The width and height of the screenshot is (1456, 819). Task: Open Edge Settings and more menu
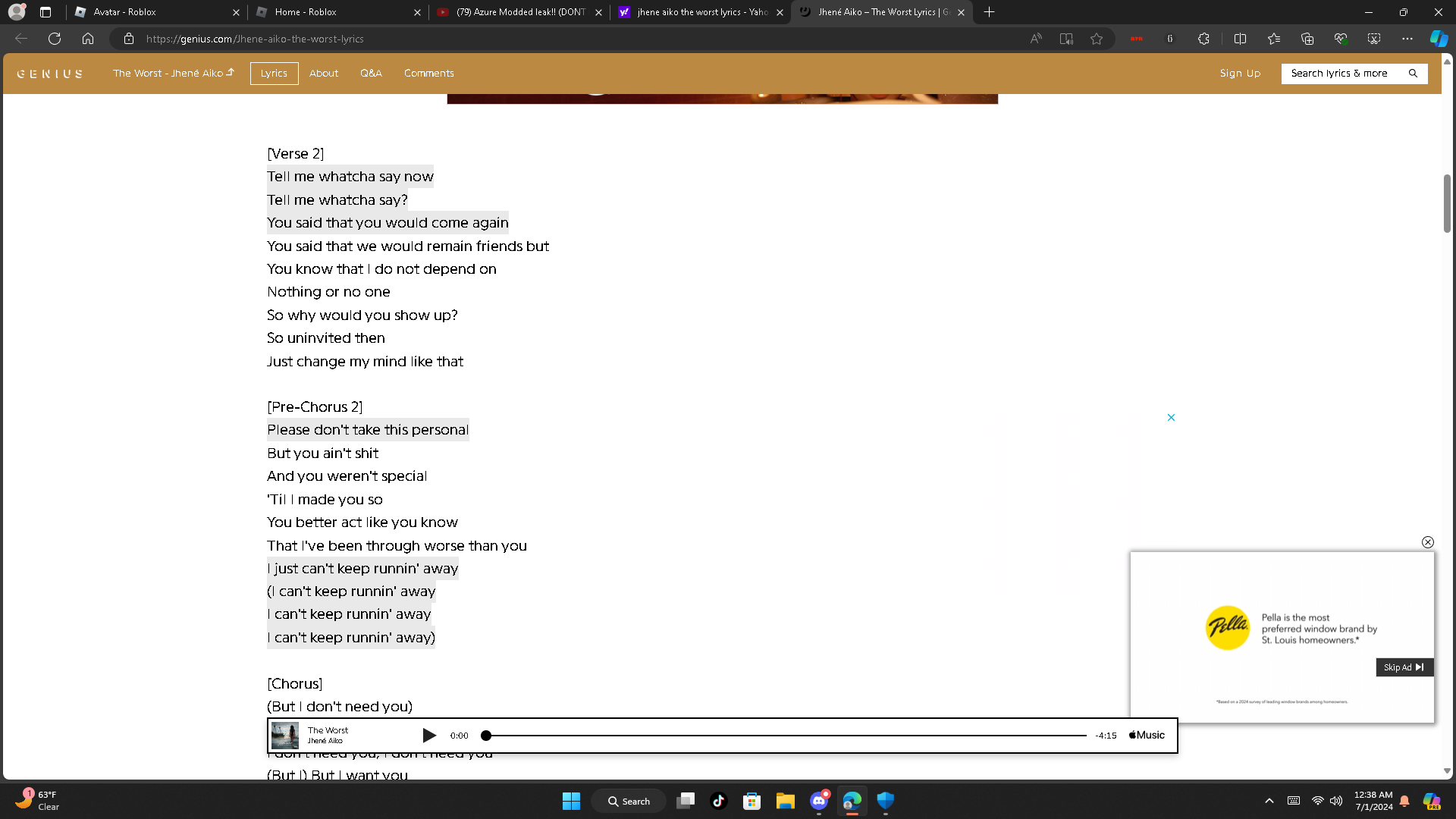[x=1407, y=39]
